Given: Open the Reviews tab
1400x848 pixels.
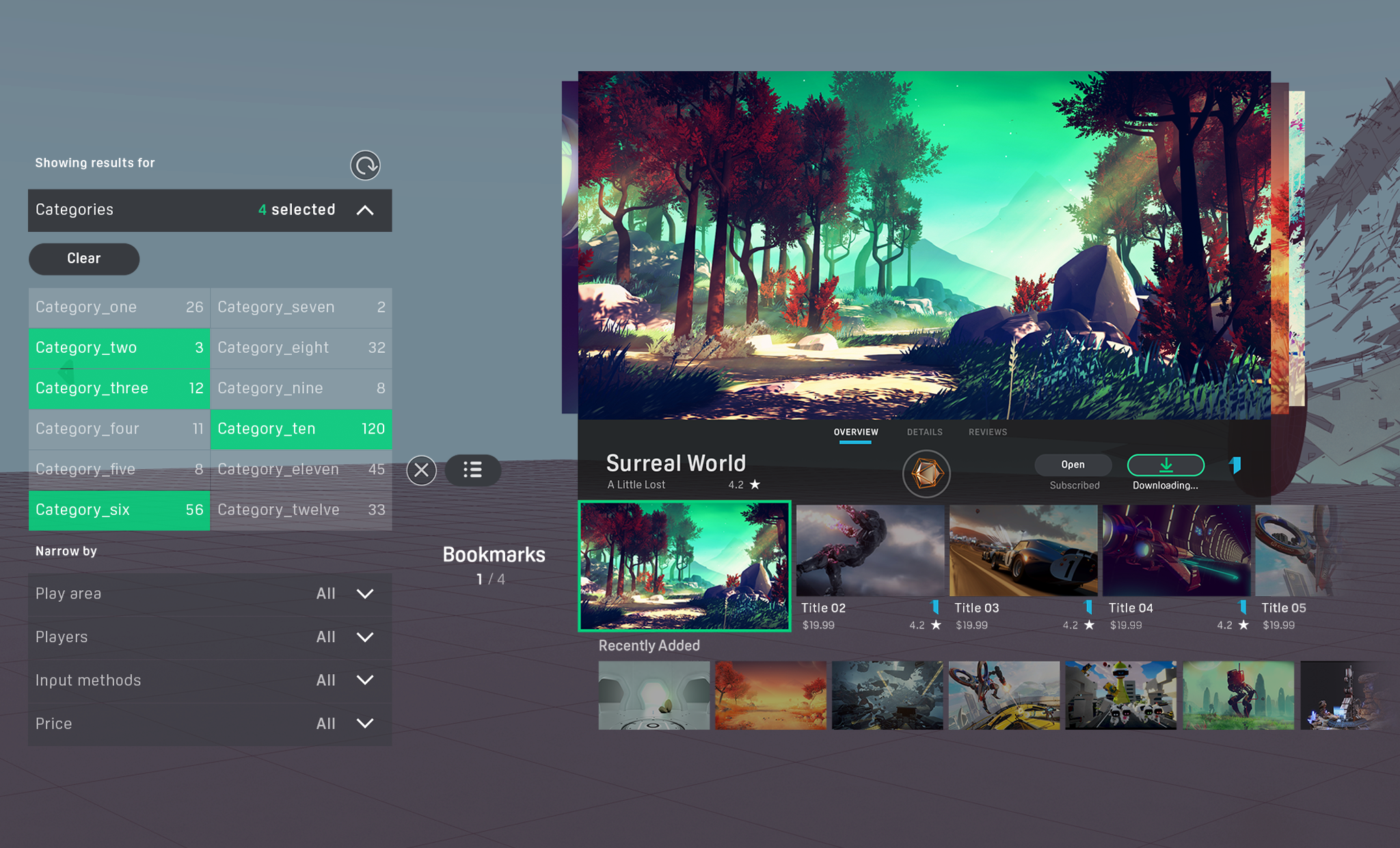Looking at the screenshot, I should click(987, 432).
